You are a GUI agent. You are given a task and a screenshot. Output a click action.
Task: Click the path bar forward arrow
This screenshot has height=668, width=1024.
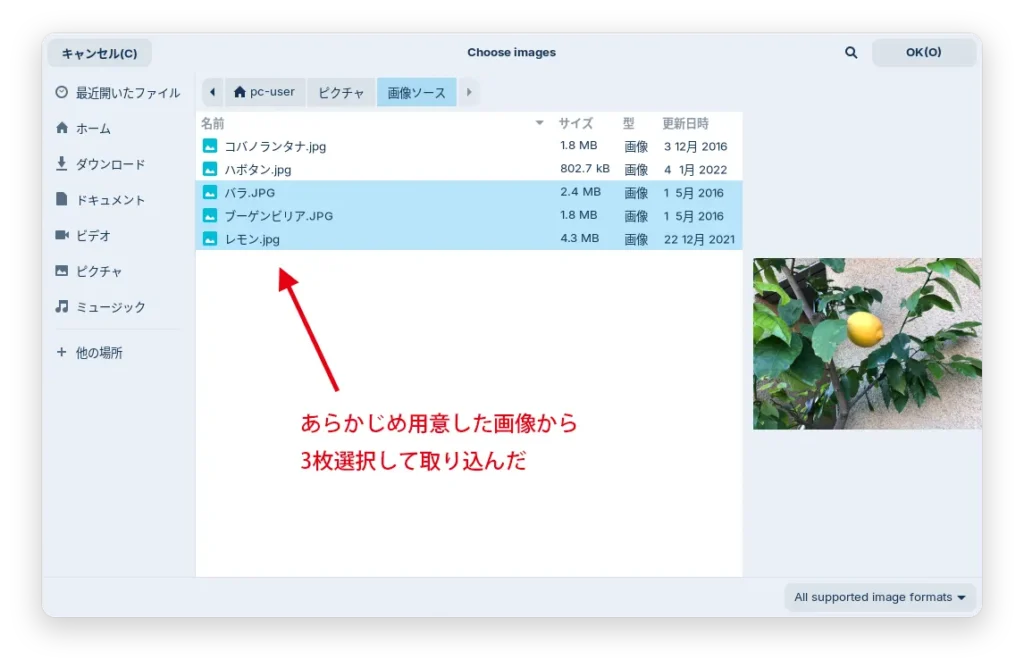point(468,92)
